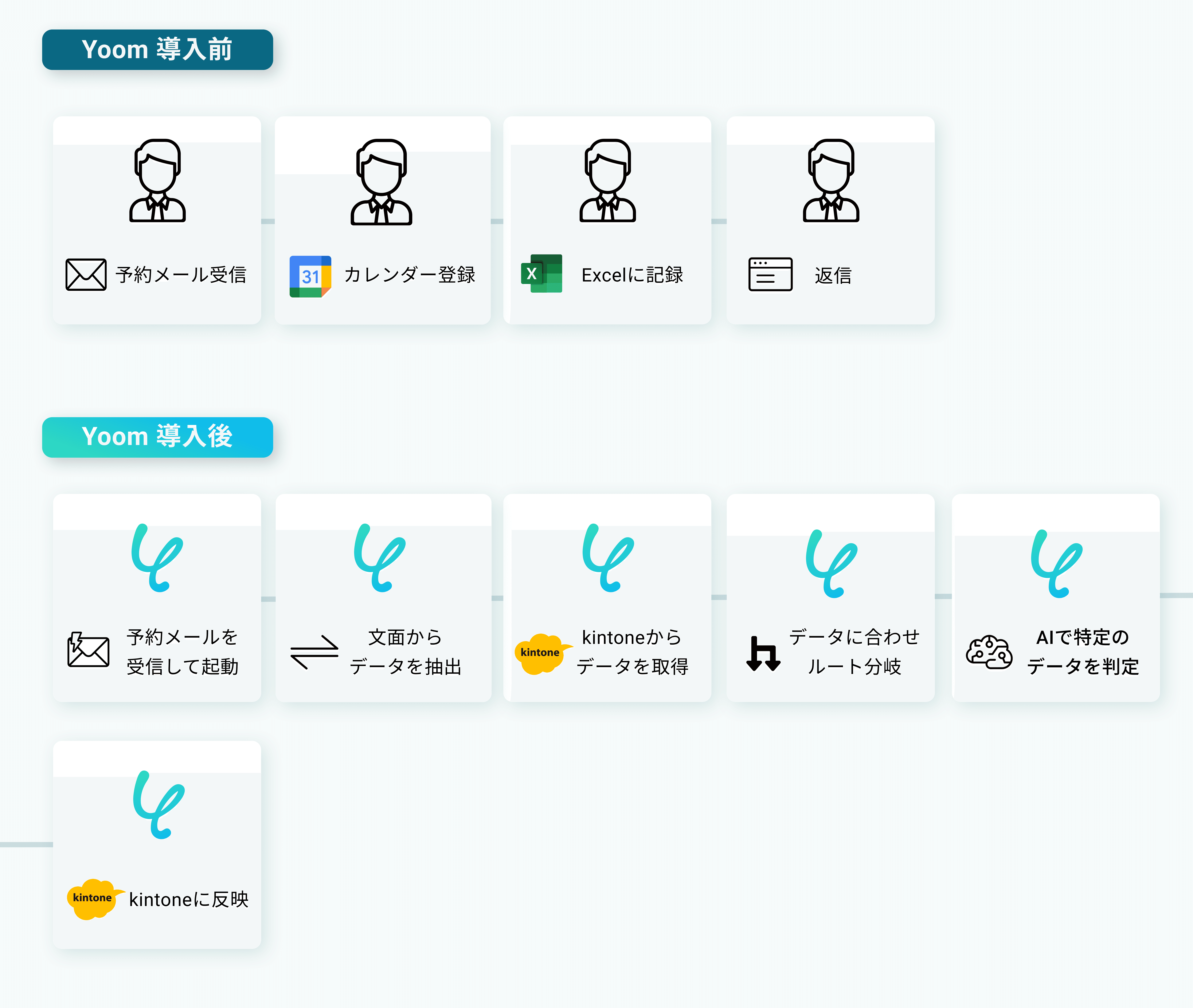Click the Google Calendar 31 icon

tap(310, 276)
